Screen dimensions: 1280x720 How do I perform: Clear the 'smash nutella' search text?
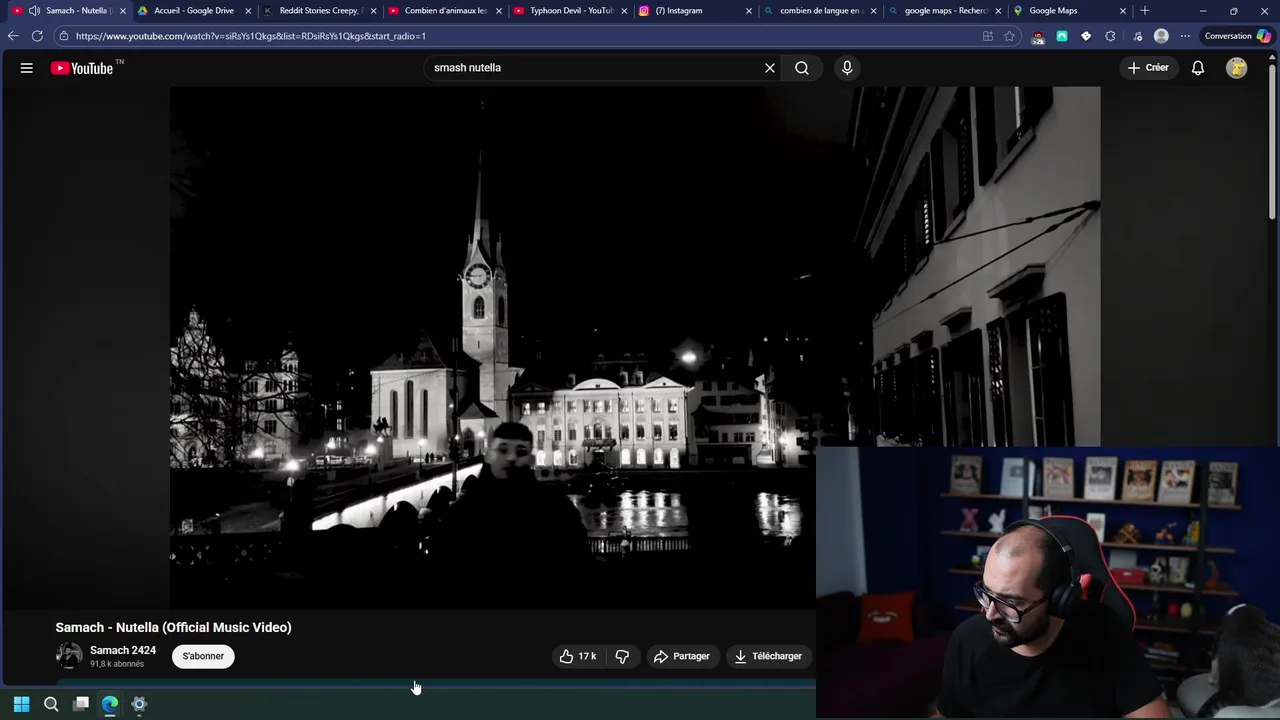pyautogui.click(x=770, y=68)
